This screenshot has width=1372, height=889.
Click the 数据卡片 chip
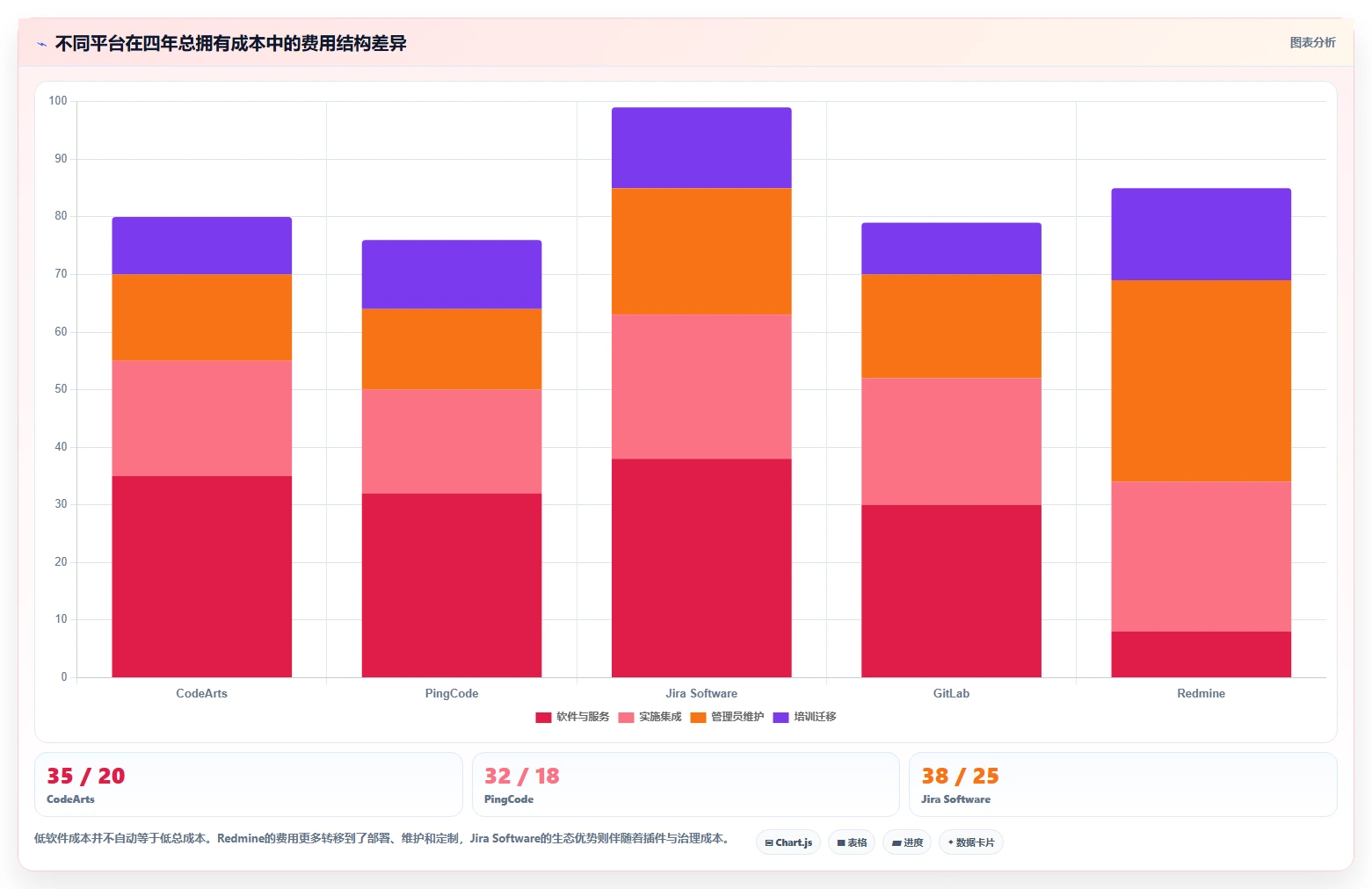click(x=971, y=842)
